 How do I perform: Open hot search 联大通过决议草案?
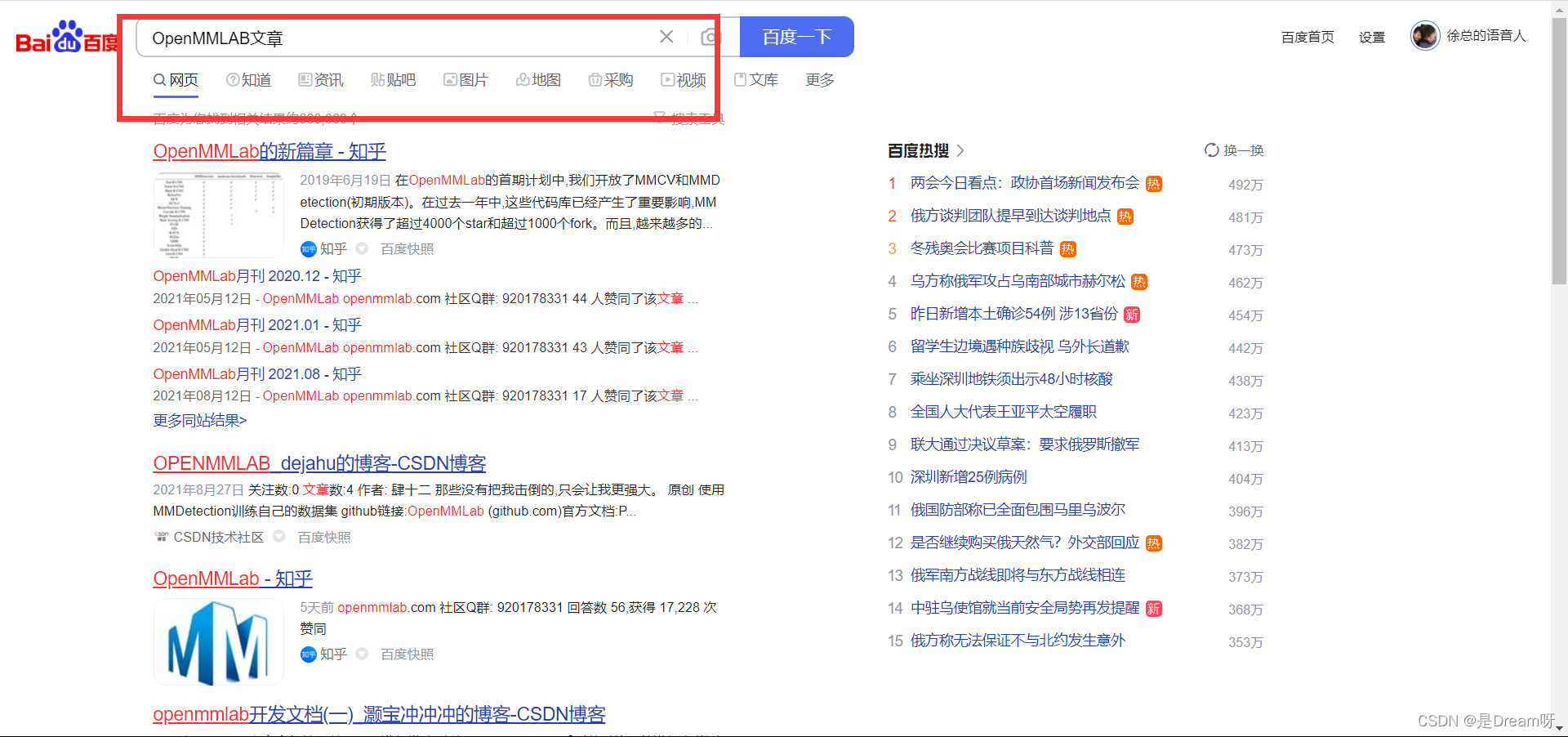pyautogui.click(x=1025, y=444)
